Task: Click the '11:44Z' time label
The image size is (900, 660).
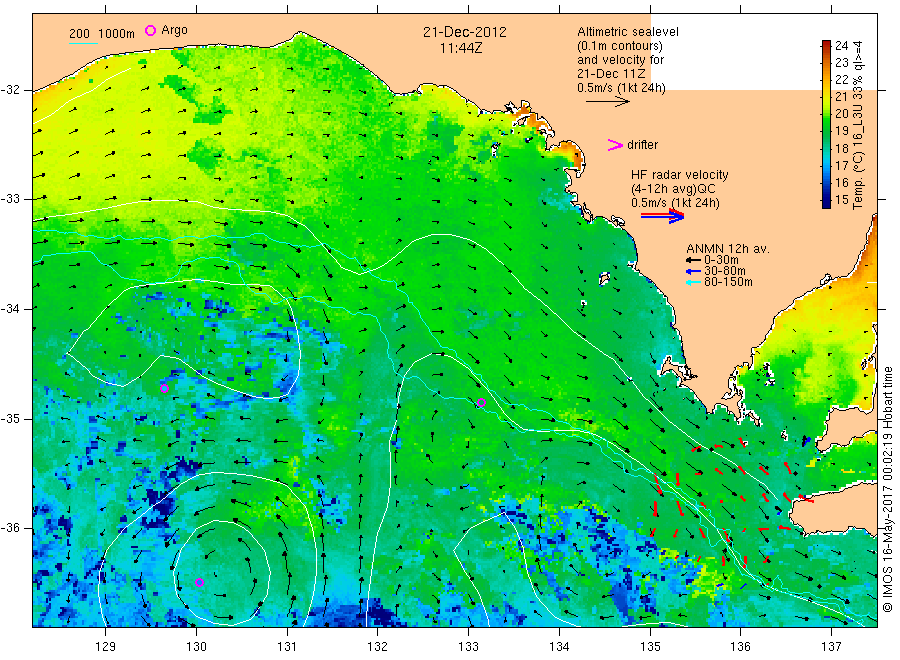Action: pos(461,48)
